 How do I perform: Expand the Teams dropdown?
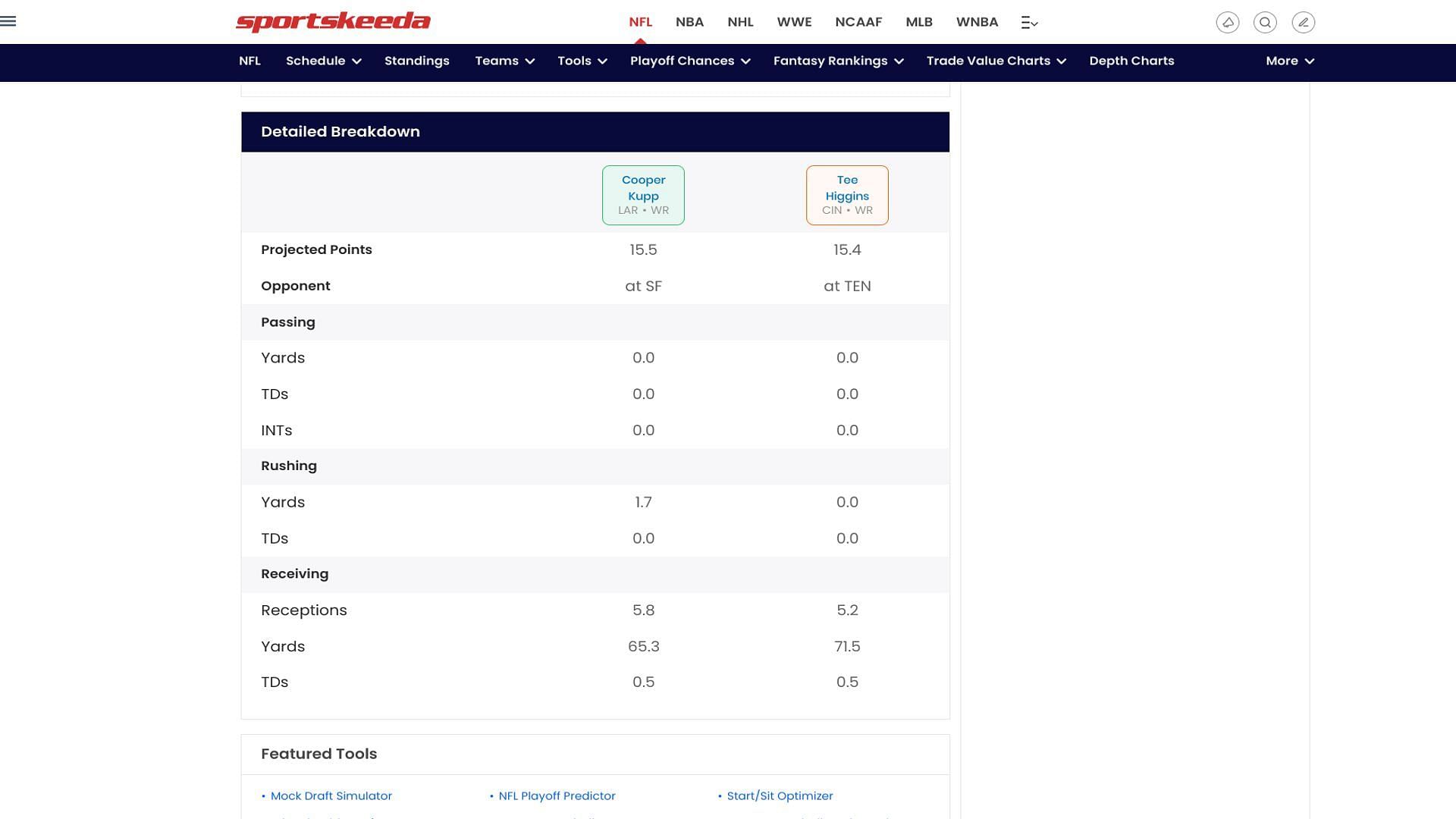504,61
